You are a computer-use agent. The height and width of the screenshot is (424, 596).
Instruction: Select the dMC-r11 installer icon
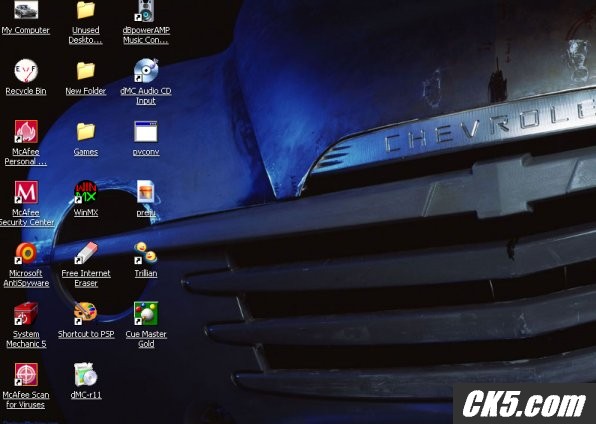coord(86,374)
